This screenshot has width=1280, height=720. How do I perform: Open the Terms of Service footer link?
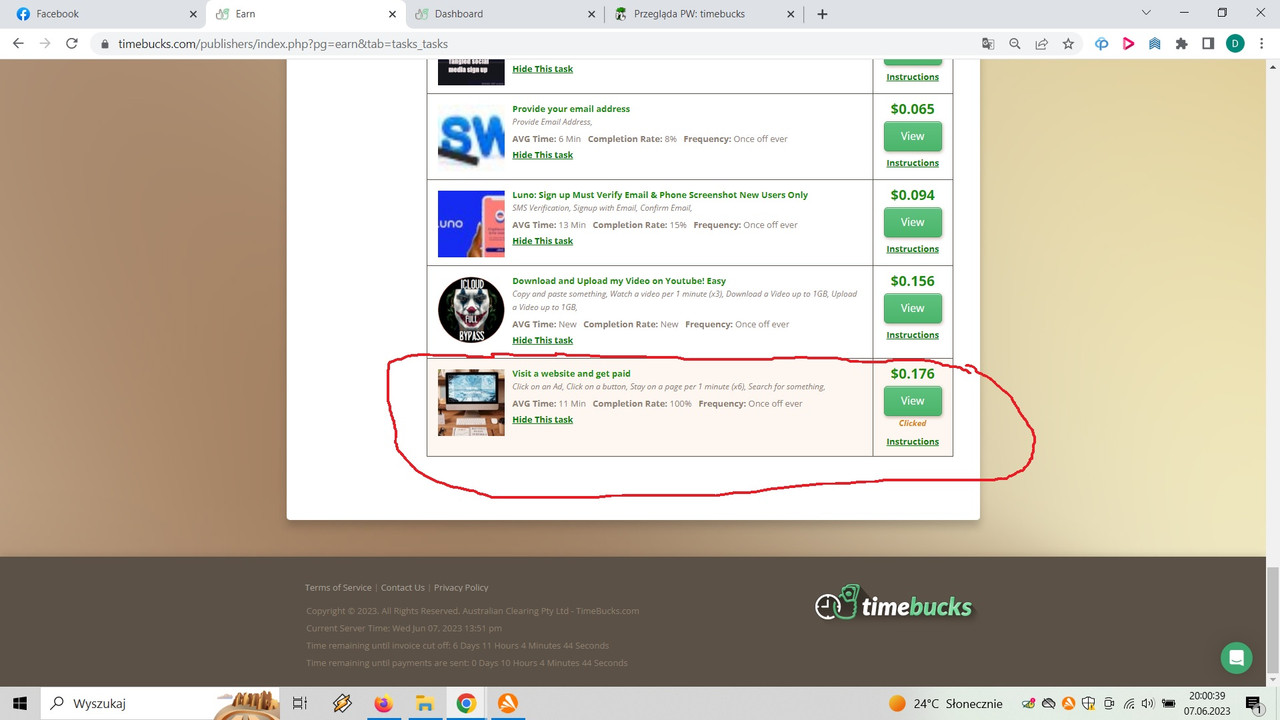coord(338,588)
